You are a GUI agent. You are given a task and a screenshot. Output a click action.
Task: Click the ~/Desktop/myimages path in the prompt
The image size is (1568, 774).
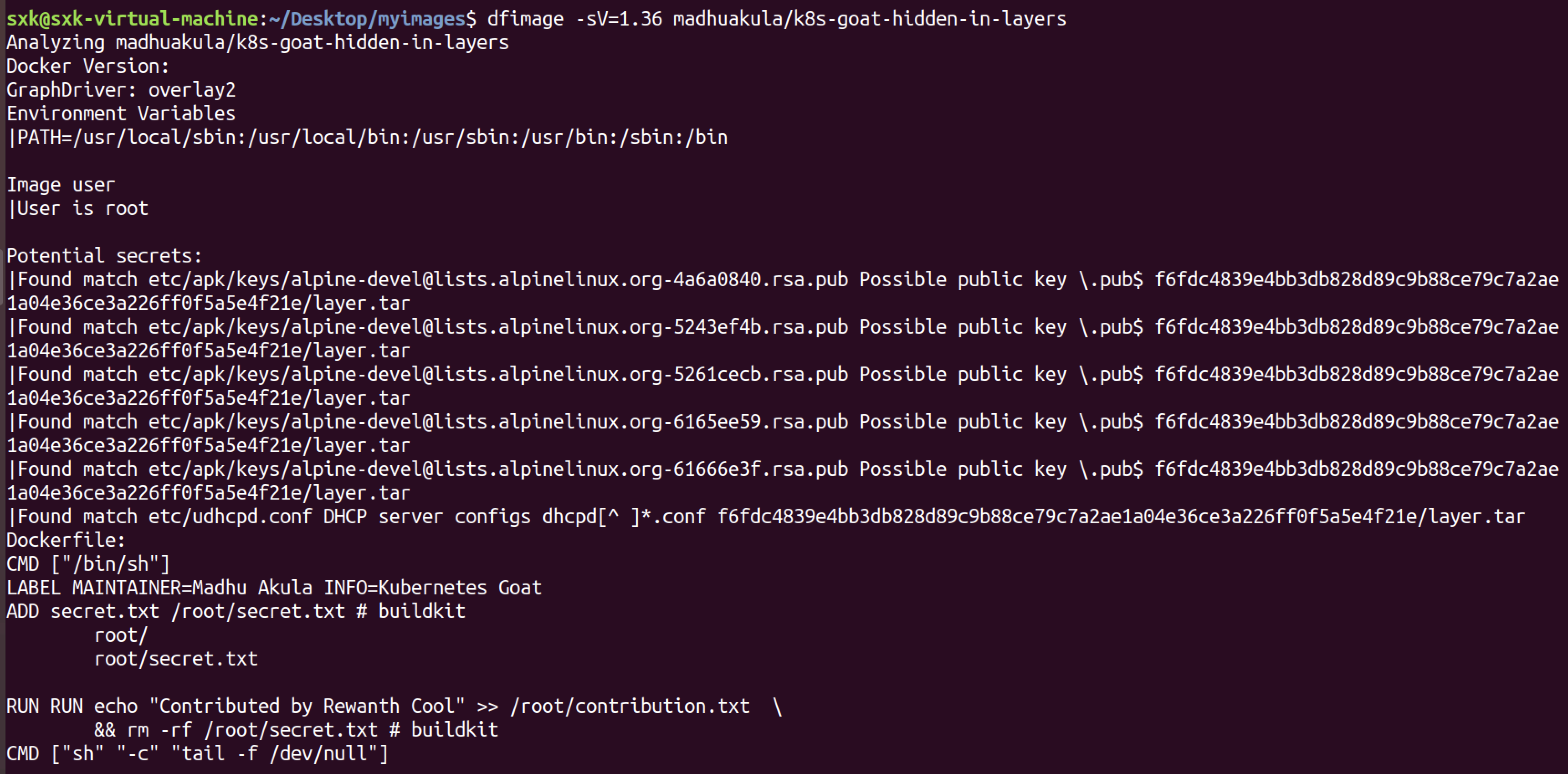[366, 19]
